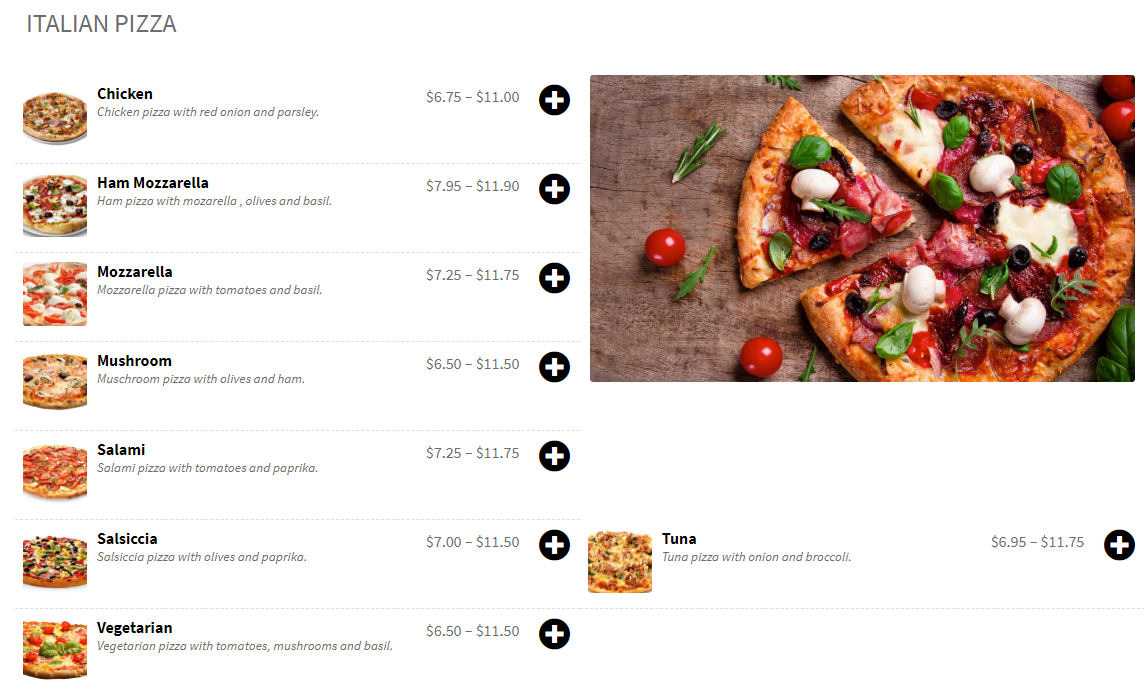
Task: Click the Chicken price range $6.75 – $11.00
Action: [472, 97]
